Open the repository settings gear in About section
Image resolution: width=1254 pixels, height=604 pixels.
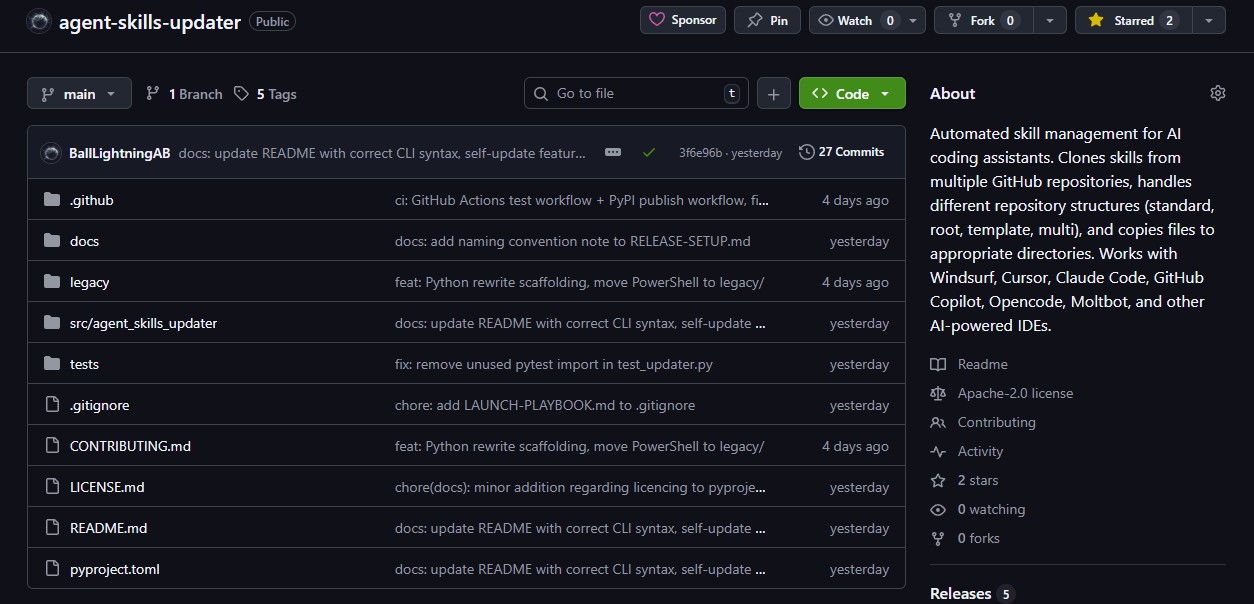point(1217,92)
